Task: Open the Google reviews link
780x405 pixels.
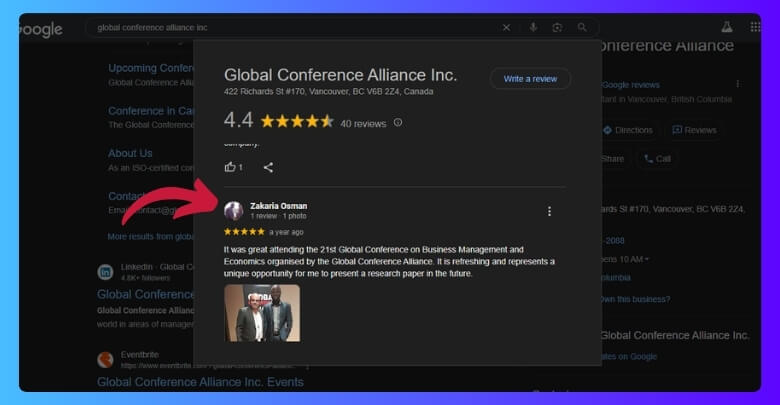Action: click(x=631, y=85)
